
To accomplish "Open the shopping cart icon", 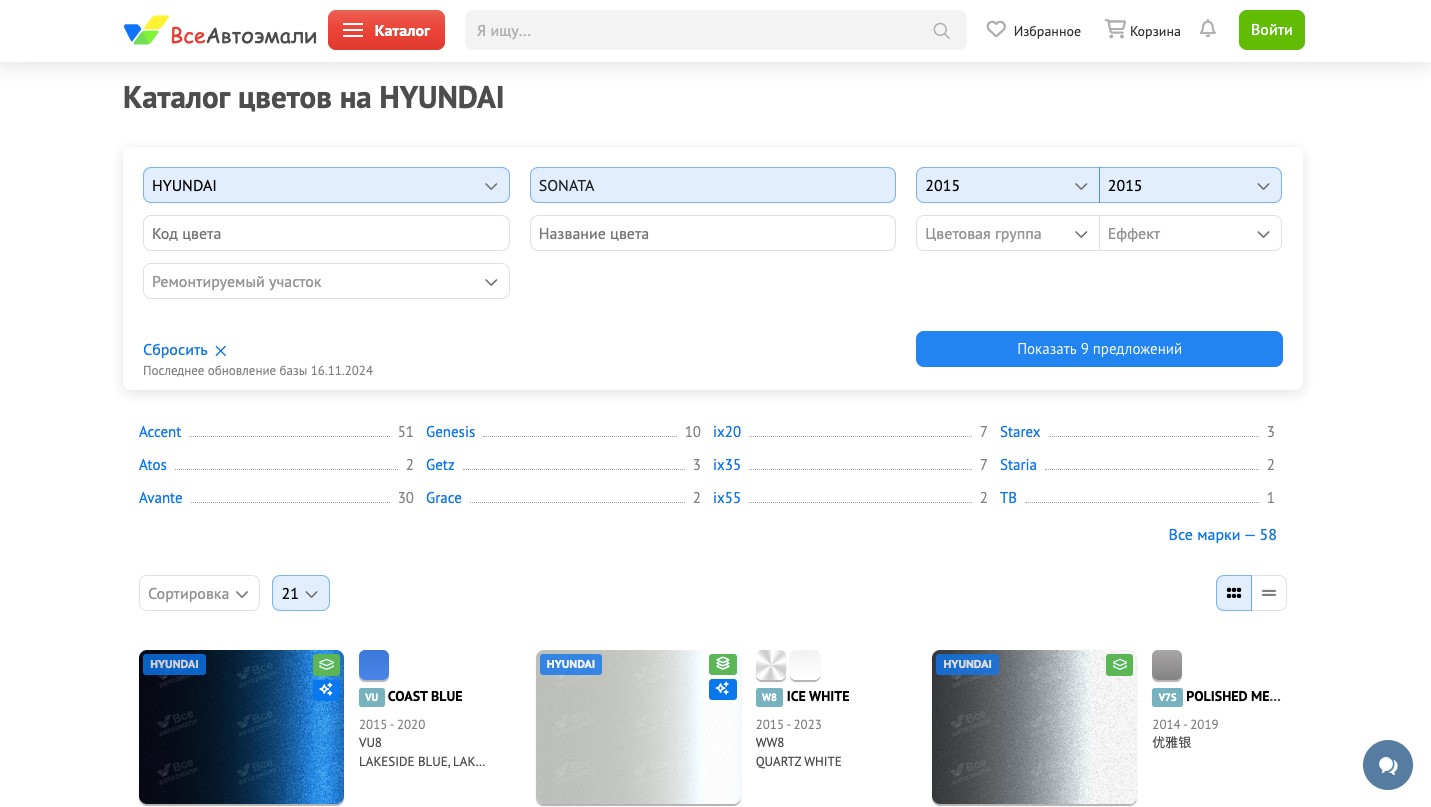I will [x=1115, y=29].
